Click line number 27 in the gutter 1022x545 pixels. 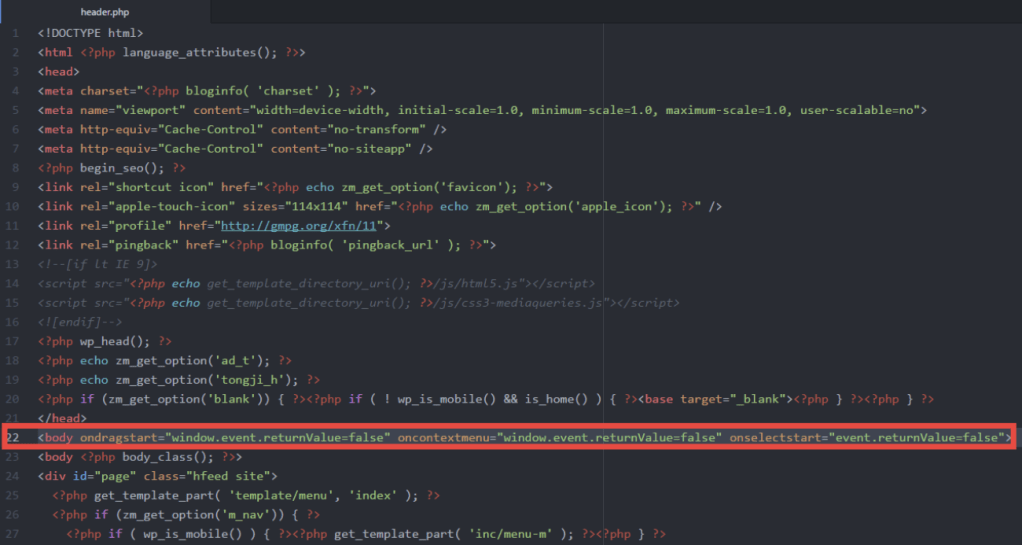tap(13, 533)
